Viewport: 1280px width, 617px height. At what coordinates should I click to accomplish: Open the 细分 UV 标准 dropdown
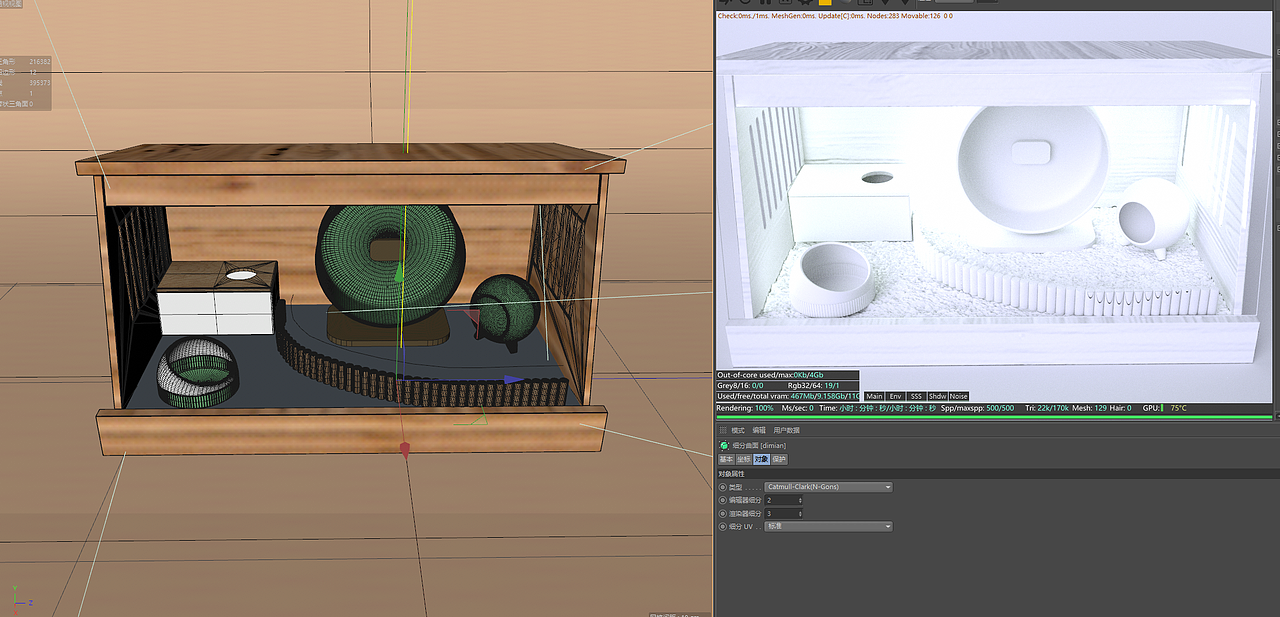(x=828, y=526)
